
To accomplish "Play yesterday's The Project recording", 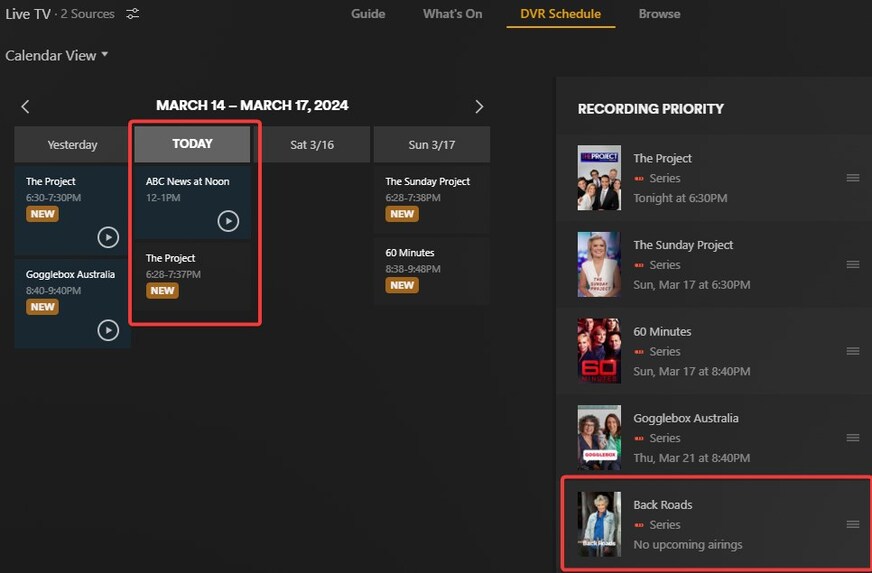I will pos(108,238).
